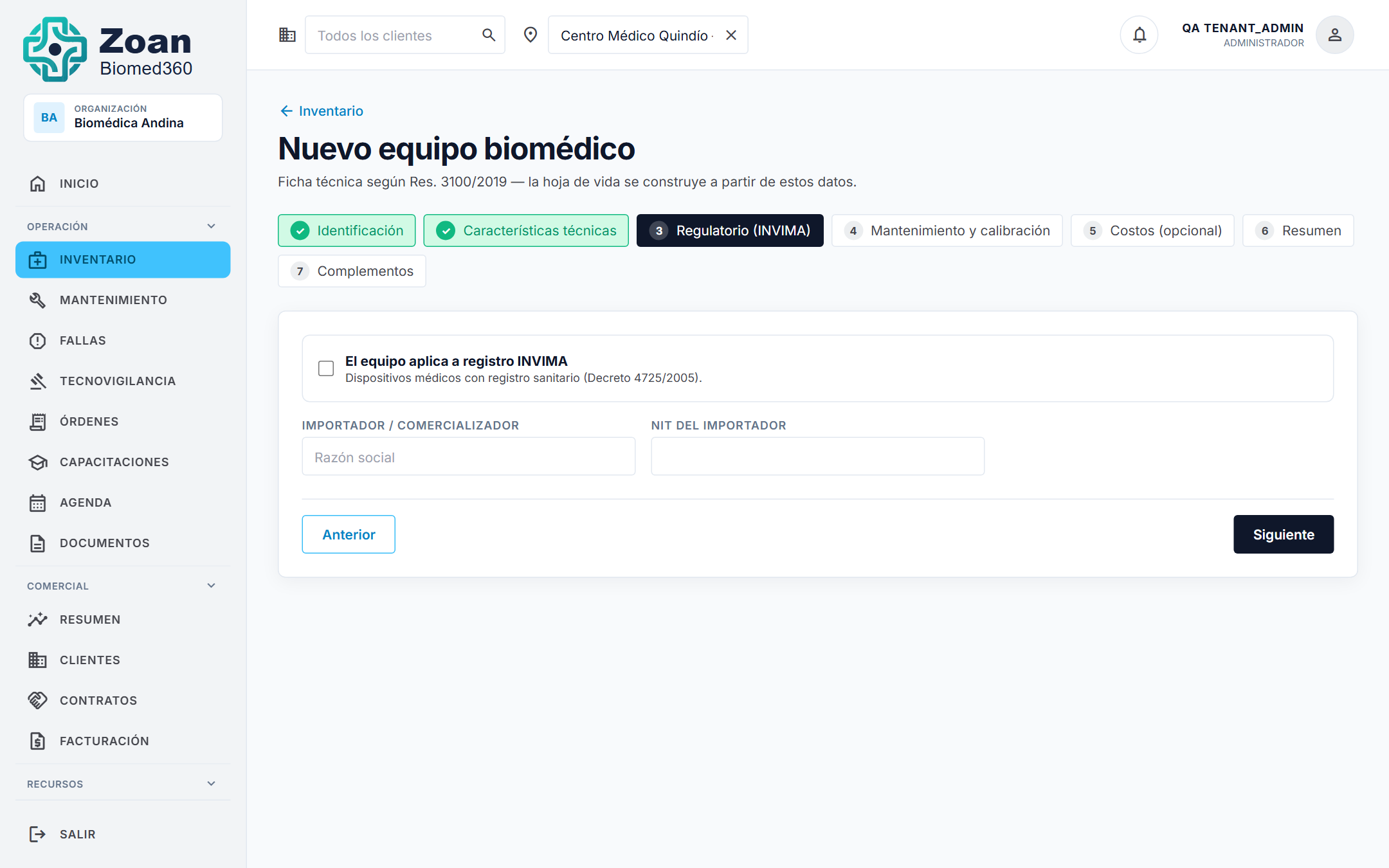Open the user profile avatar
The height and width of the screenshot is (868, 1389).
tap(1335, 35)
